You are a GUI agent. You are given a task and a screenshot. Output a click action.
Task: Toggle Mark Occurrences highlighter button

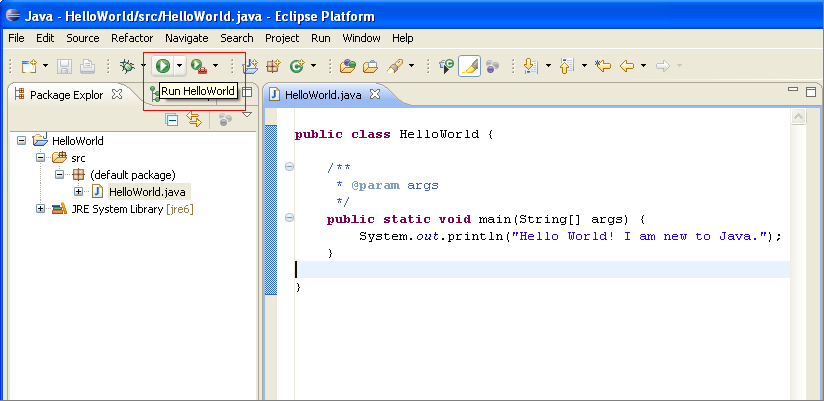click(469, 66)
